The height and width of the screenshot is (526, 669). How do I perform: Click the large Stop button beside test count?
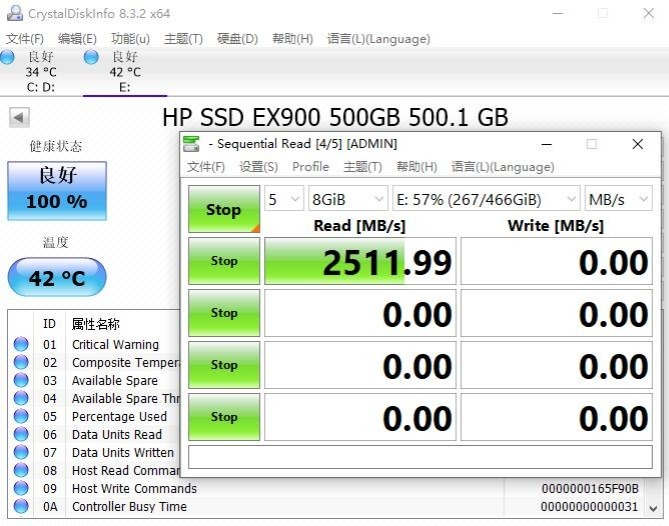click(224, 209)
